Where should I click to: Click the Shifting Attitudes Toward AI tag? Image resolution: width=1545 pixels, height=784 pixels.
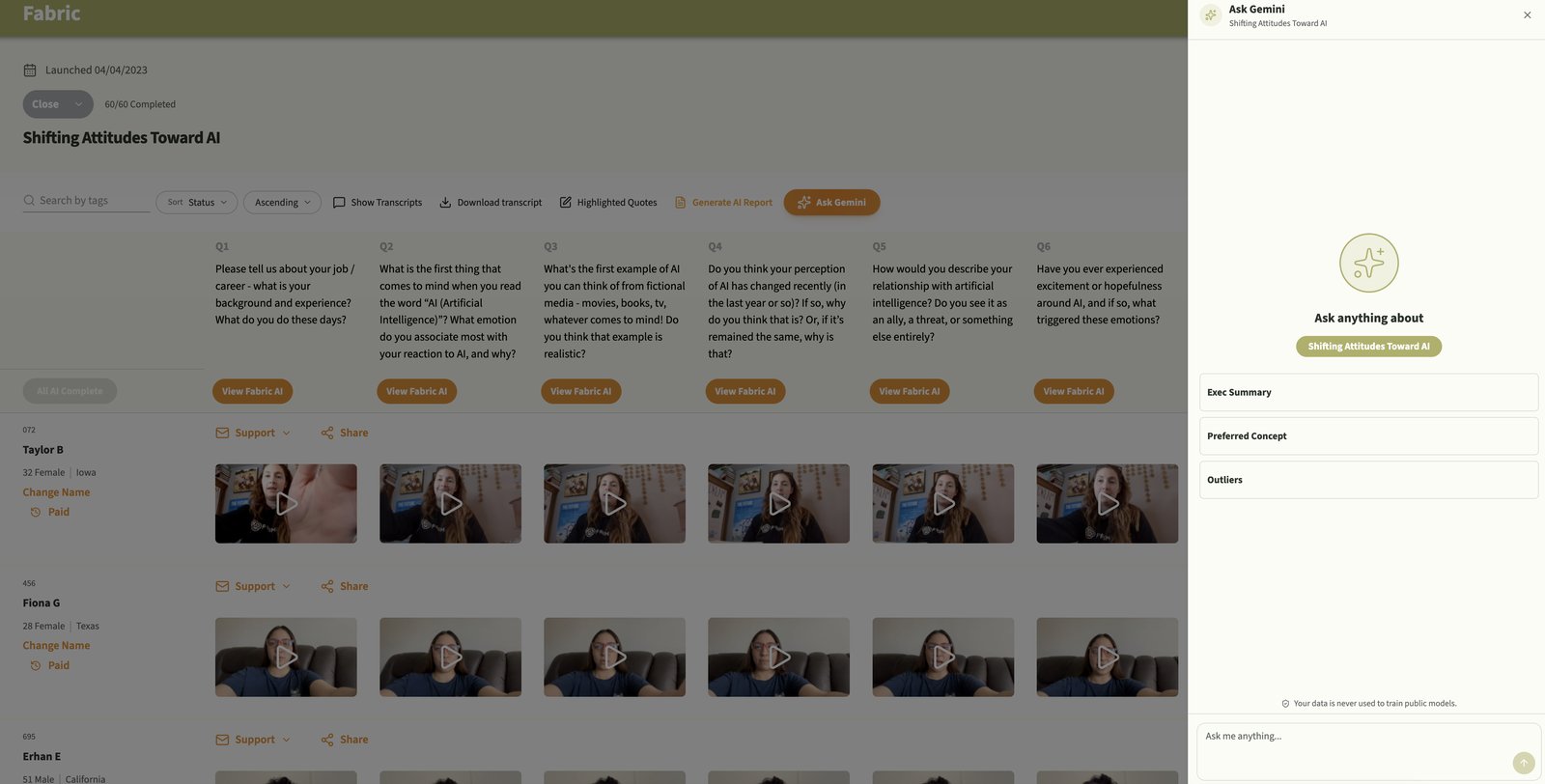pyautogui.click(x=1368, y=347)
